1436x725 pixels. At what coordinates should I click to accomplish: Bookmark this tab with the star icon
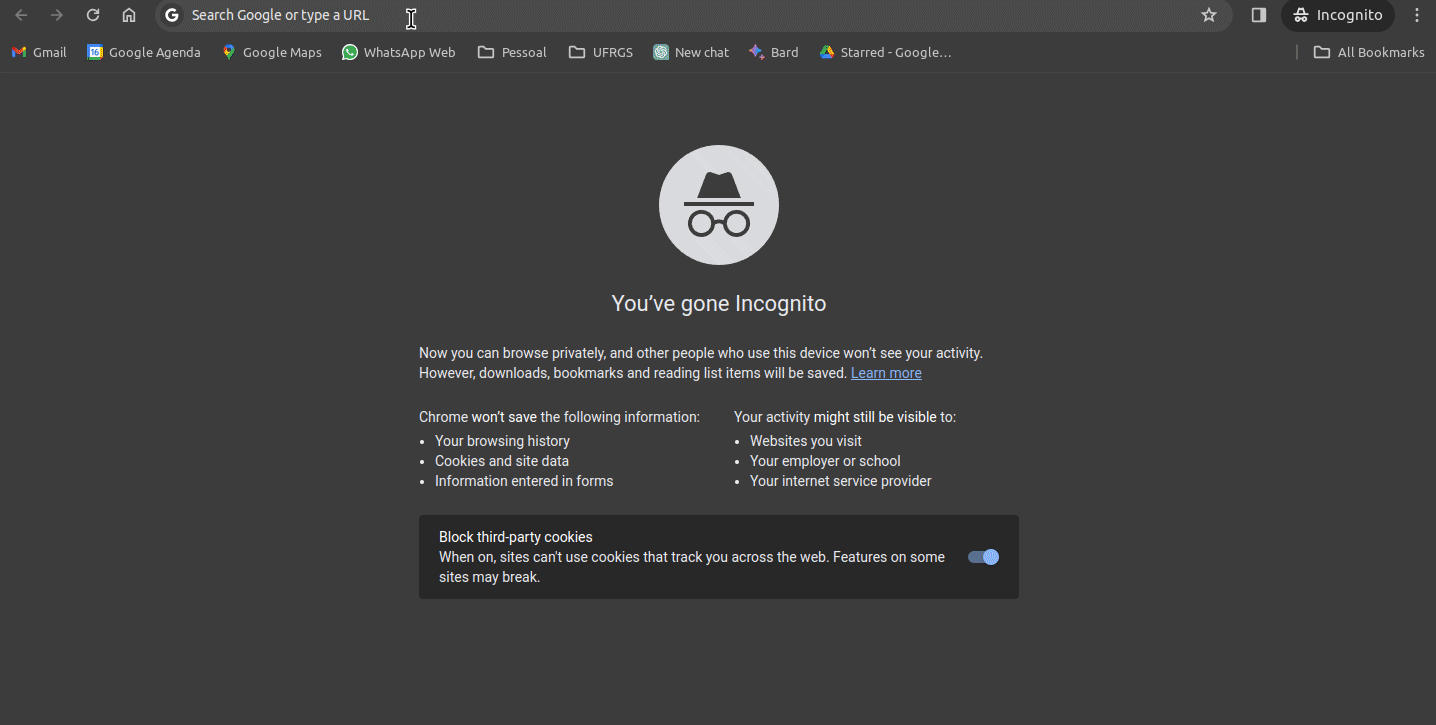(1209, 15)
